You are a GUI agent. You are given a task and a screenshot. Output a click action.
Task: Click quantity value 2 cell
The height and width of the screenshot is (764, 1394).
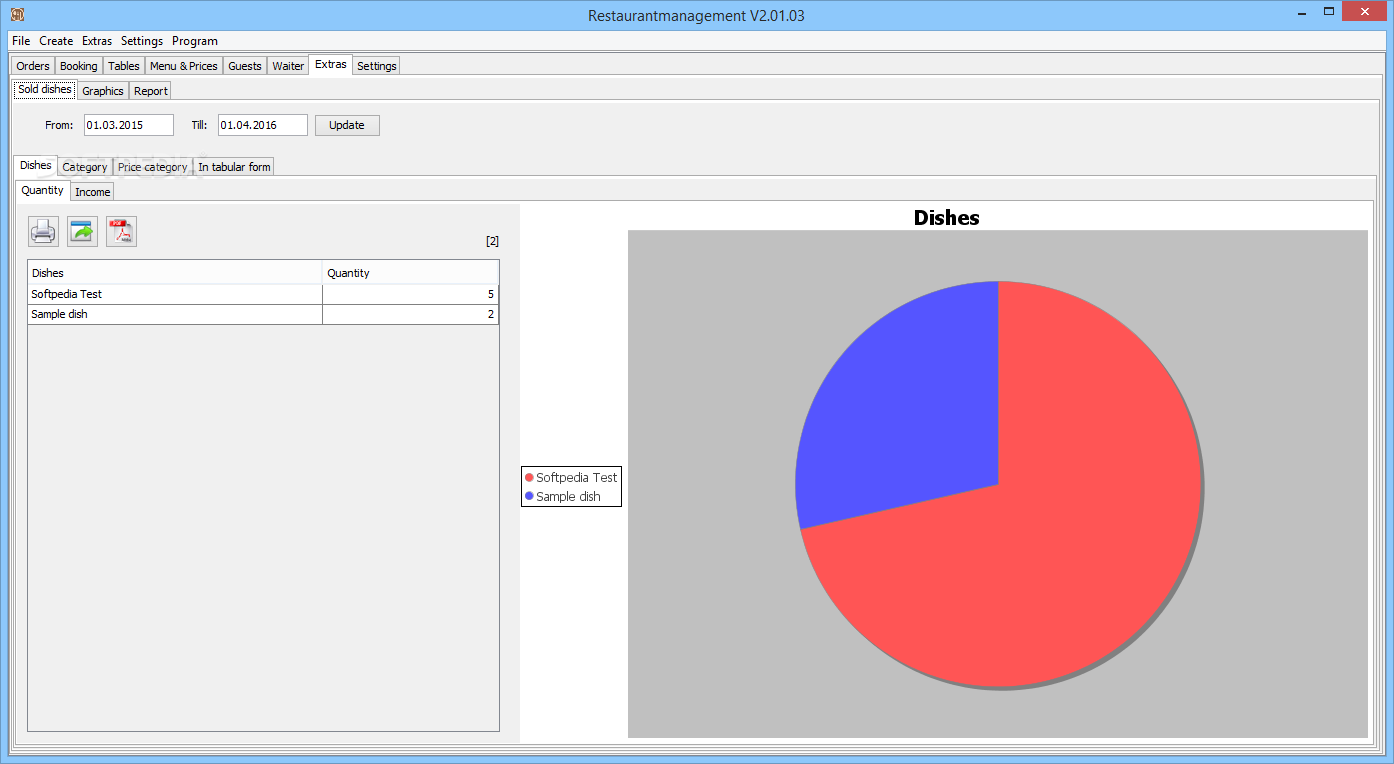[410, 314]
